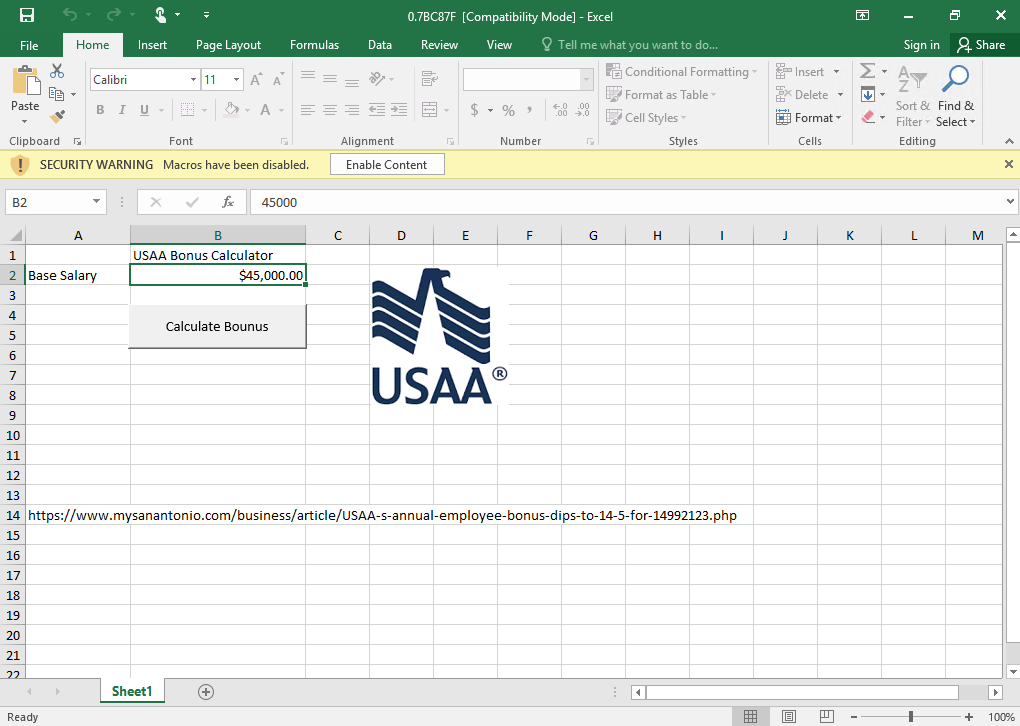Click the Paste clipboard icon
Screen dimensions: 1020x726
[26, 80]
